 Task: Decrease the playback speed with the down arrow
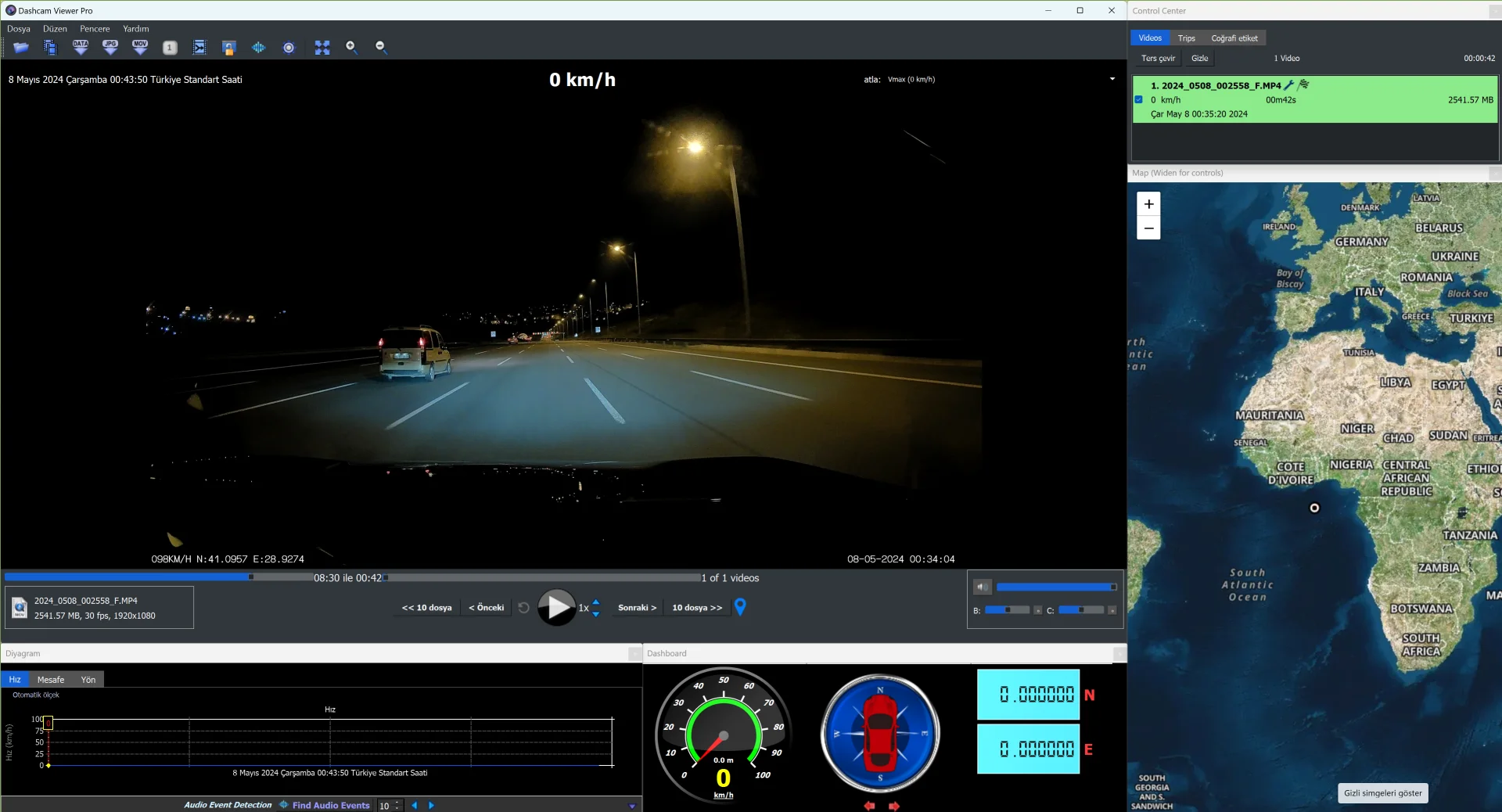[x=596, y=614]
